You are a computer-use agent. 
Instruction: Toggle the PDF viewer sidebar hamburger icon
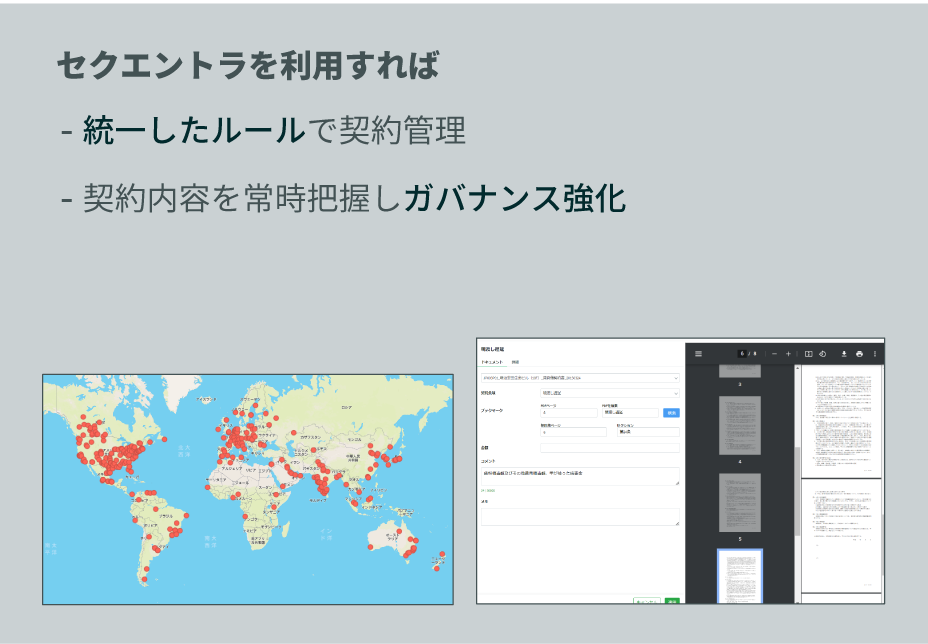[x=698, y=354]
